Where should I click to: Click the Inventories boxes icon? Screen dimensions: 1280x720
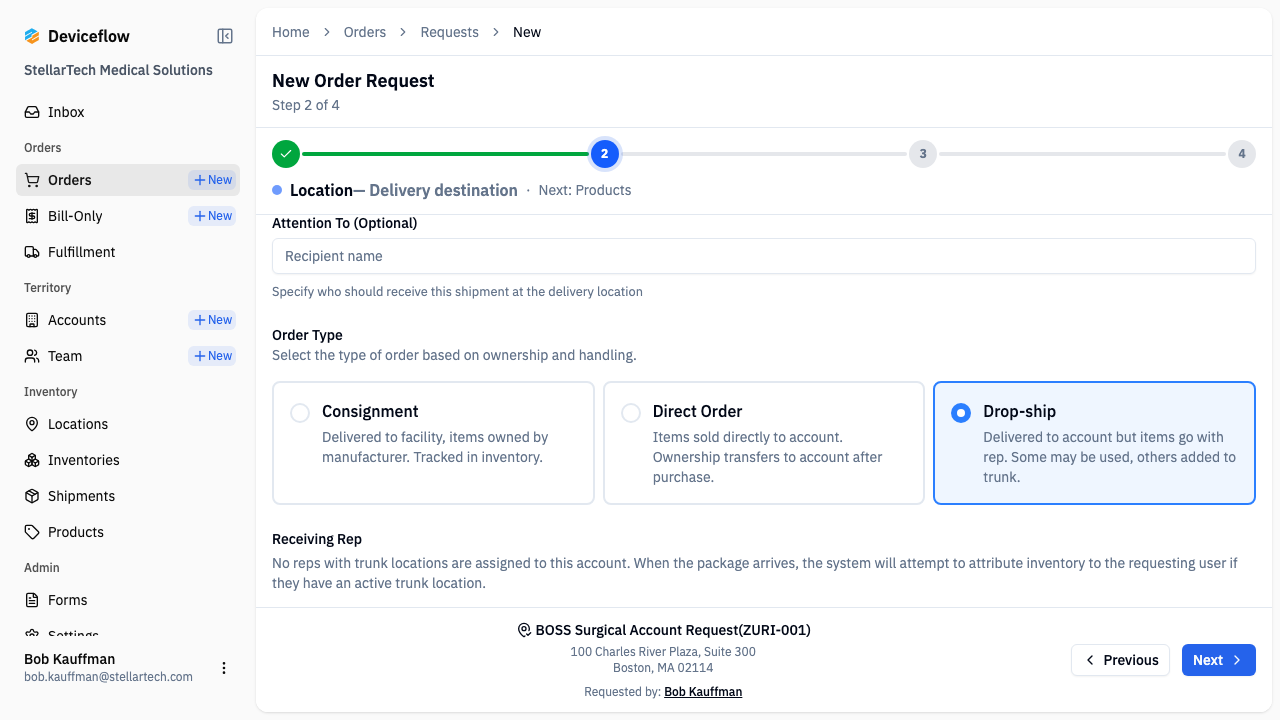pos(32,460)
